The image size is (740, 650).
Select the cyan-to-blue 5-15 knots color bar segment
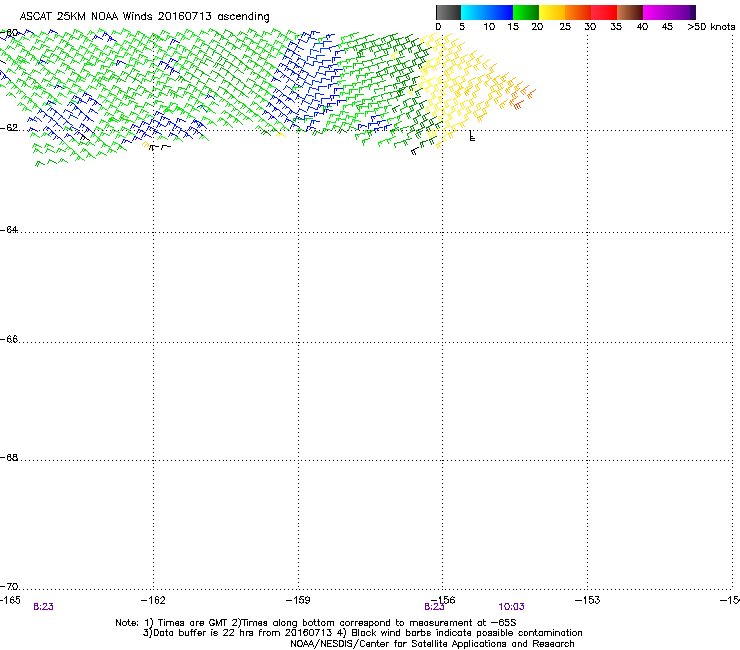487,12
